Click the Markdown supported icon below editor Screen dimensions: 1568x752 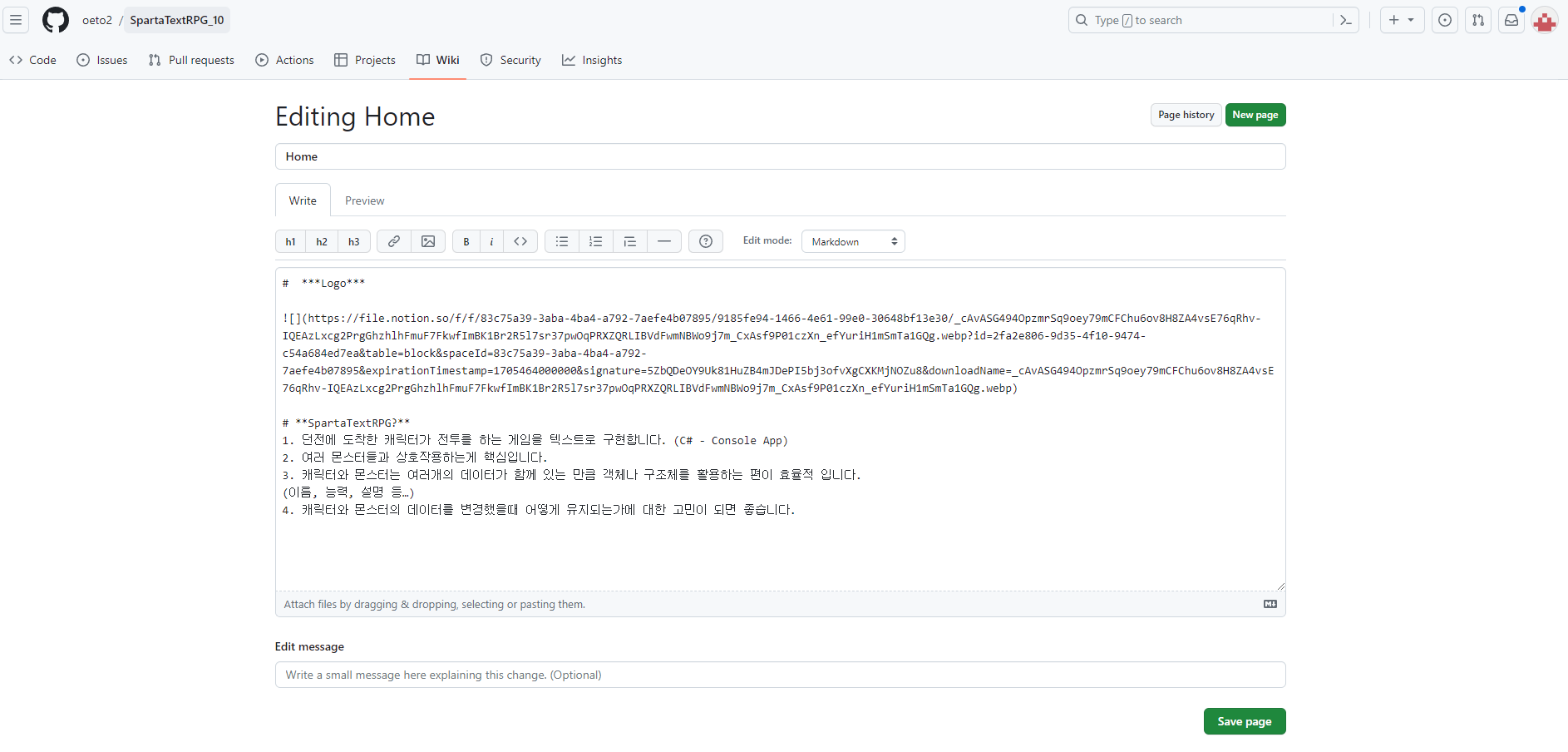[1270, 604]
